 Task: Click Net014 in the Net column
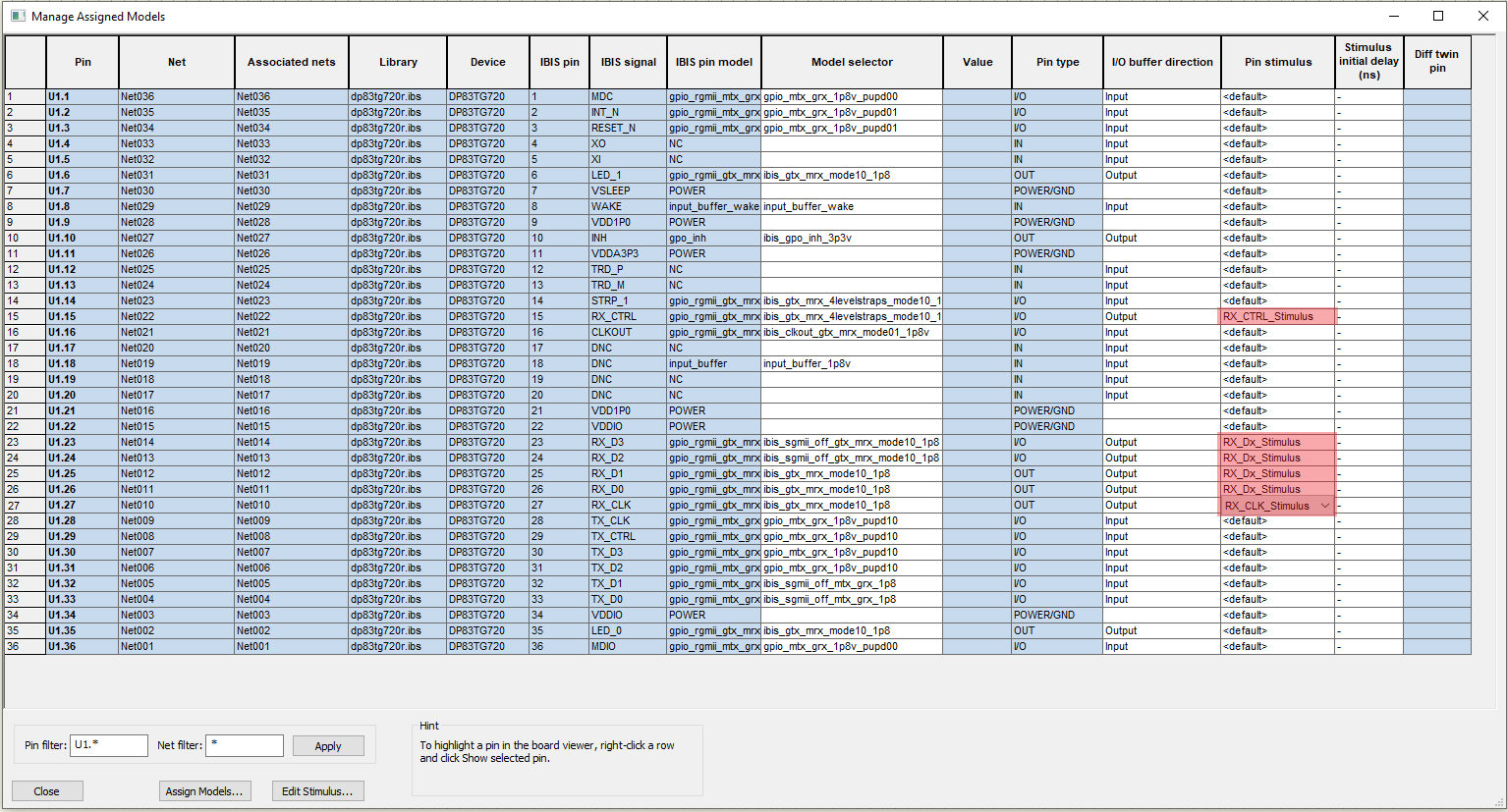coord(177,442)
